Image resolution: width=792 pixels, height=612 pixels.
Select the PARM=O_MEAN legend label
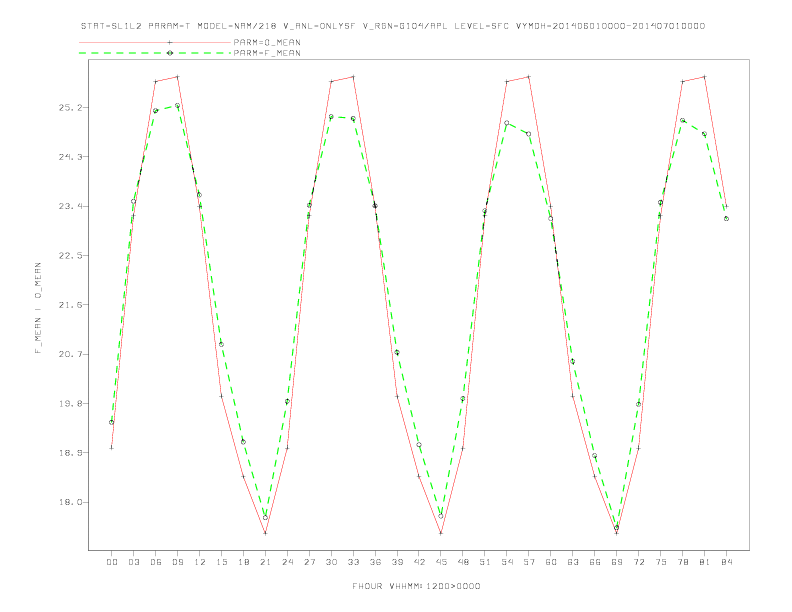click(267, 42)
